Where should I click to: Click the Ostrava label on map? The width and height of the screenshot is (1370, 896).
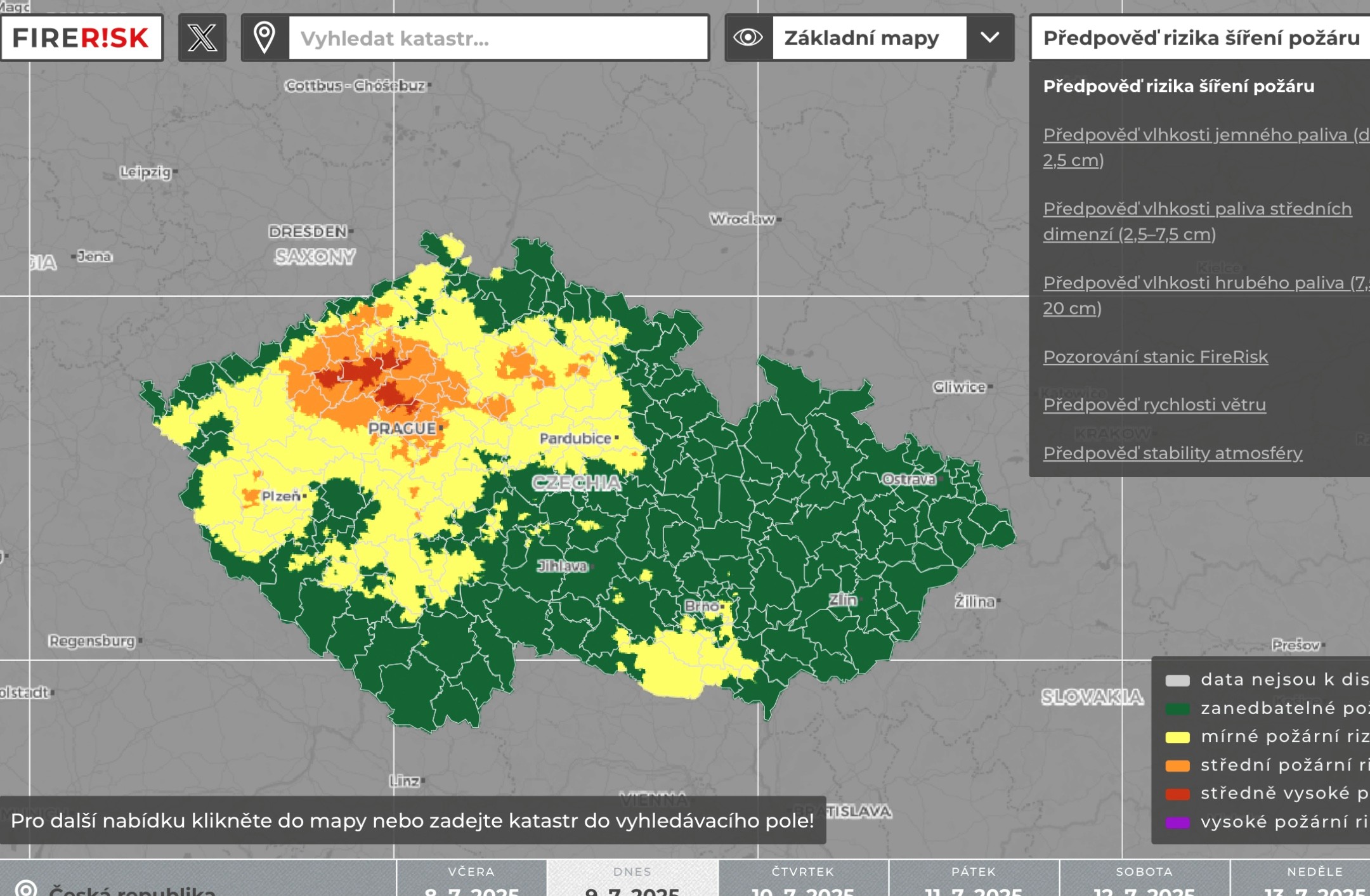[909, 479]
